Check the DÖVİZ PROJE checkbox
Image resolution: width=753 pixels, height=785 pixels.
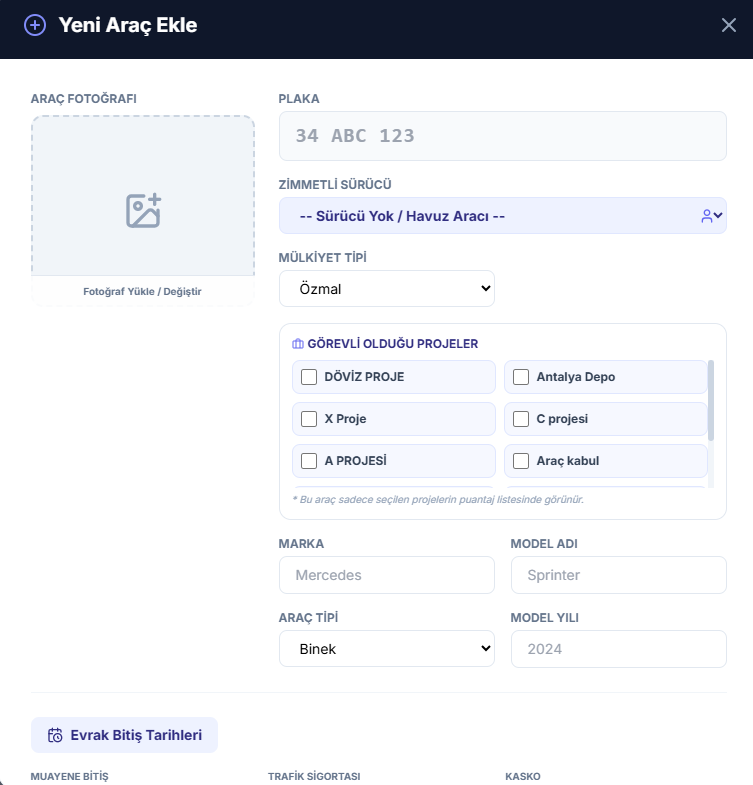tap(309, 377)
